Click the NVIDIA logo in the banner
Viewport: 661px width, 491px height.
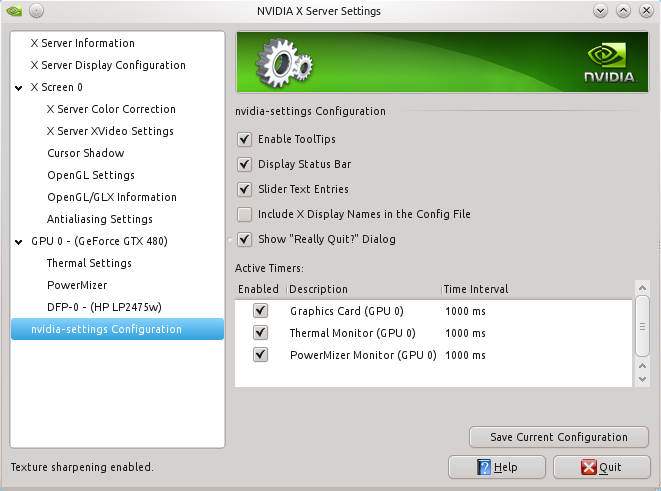(610, 62)
